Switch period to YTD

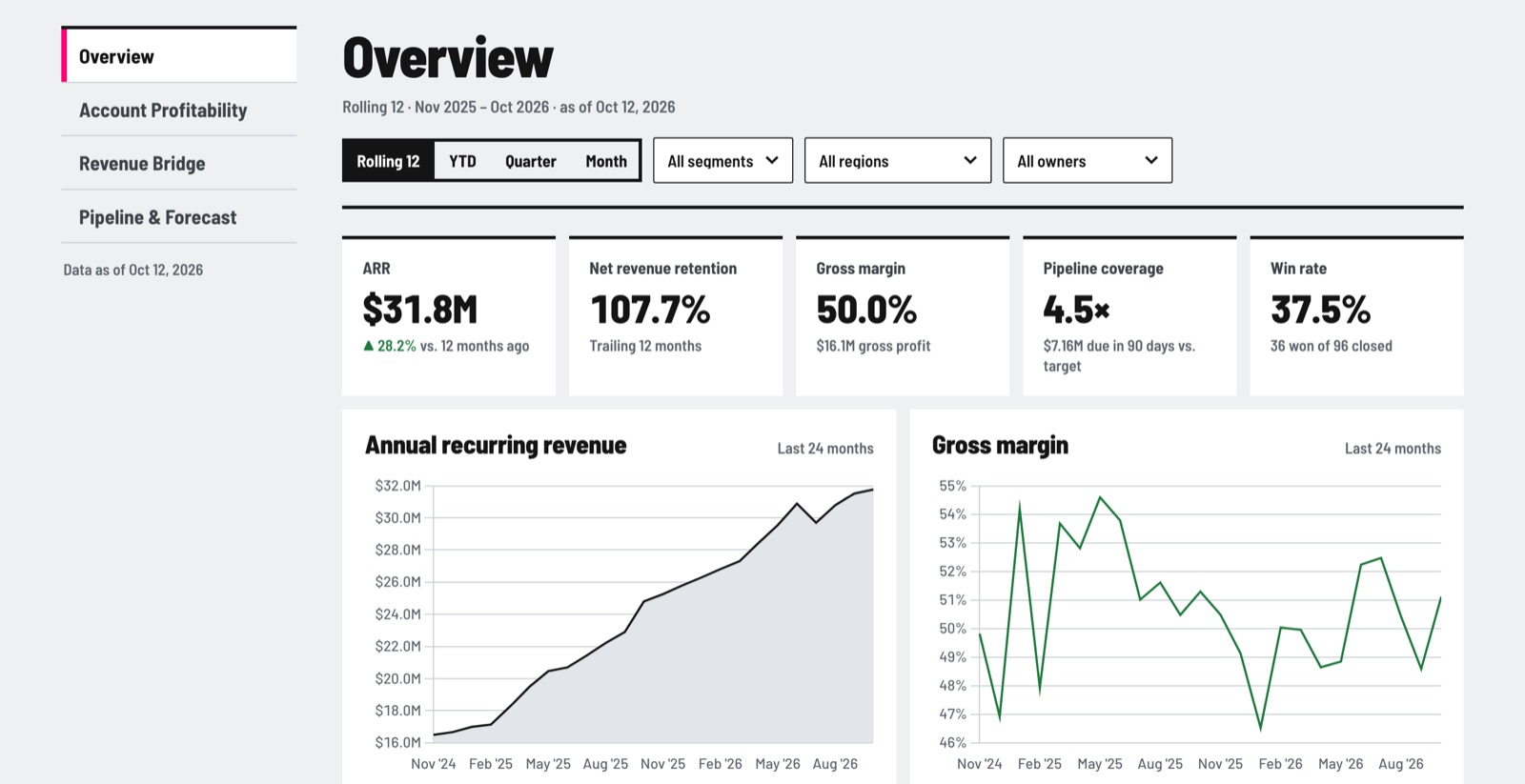[x=462, y=161]
